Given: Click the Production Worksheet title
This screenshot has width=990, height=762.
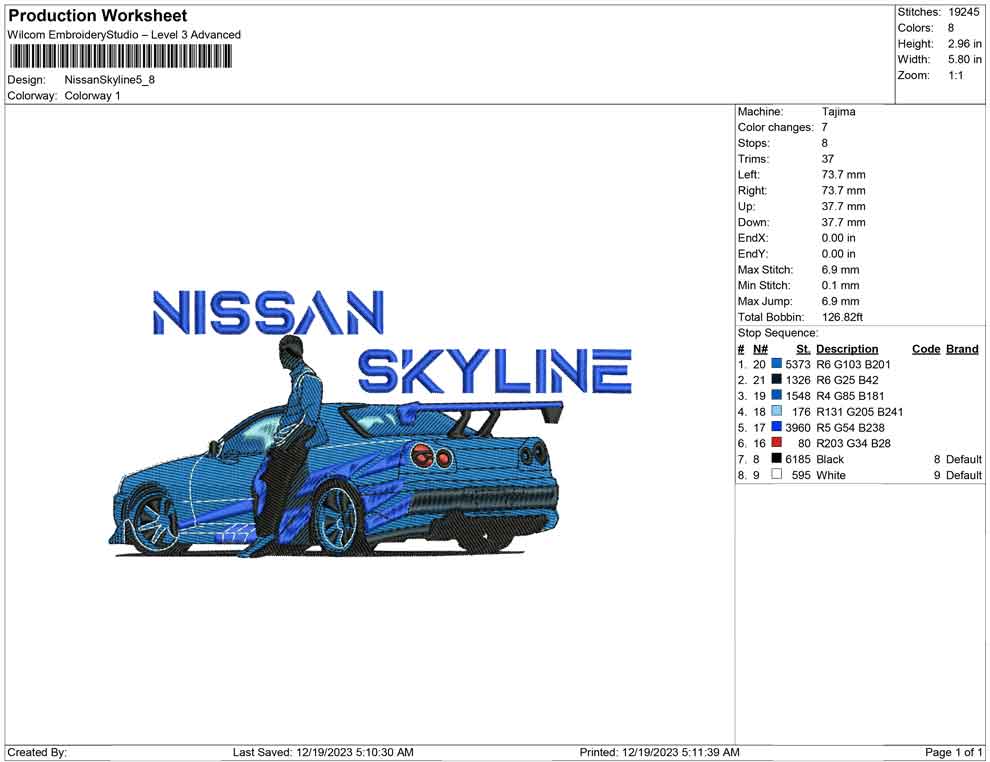Looking at the screenshot, I should tap(96, 15).
